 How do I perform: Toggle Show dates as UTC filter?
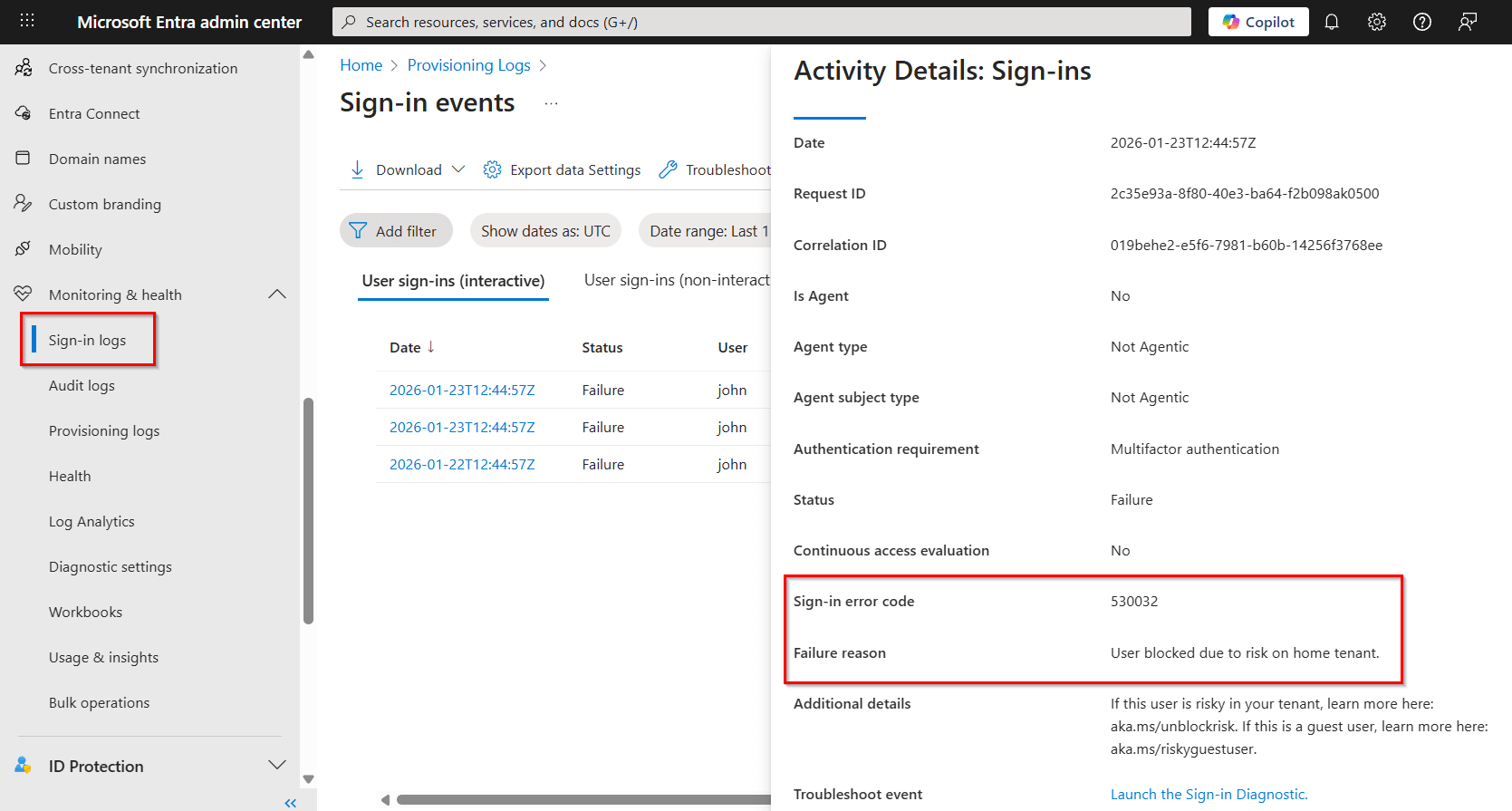(x=545, y=231)
